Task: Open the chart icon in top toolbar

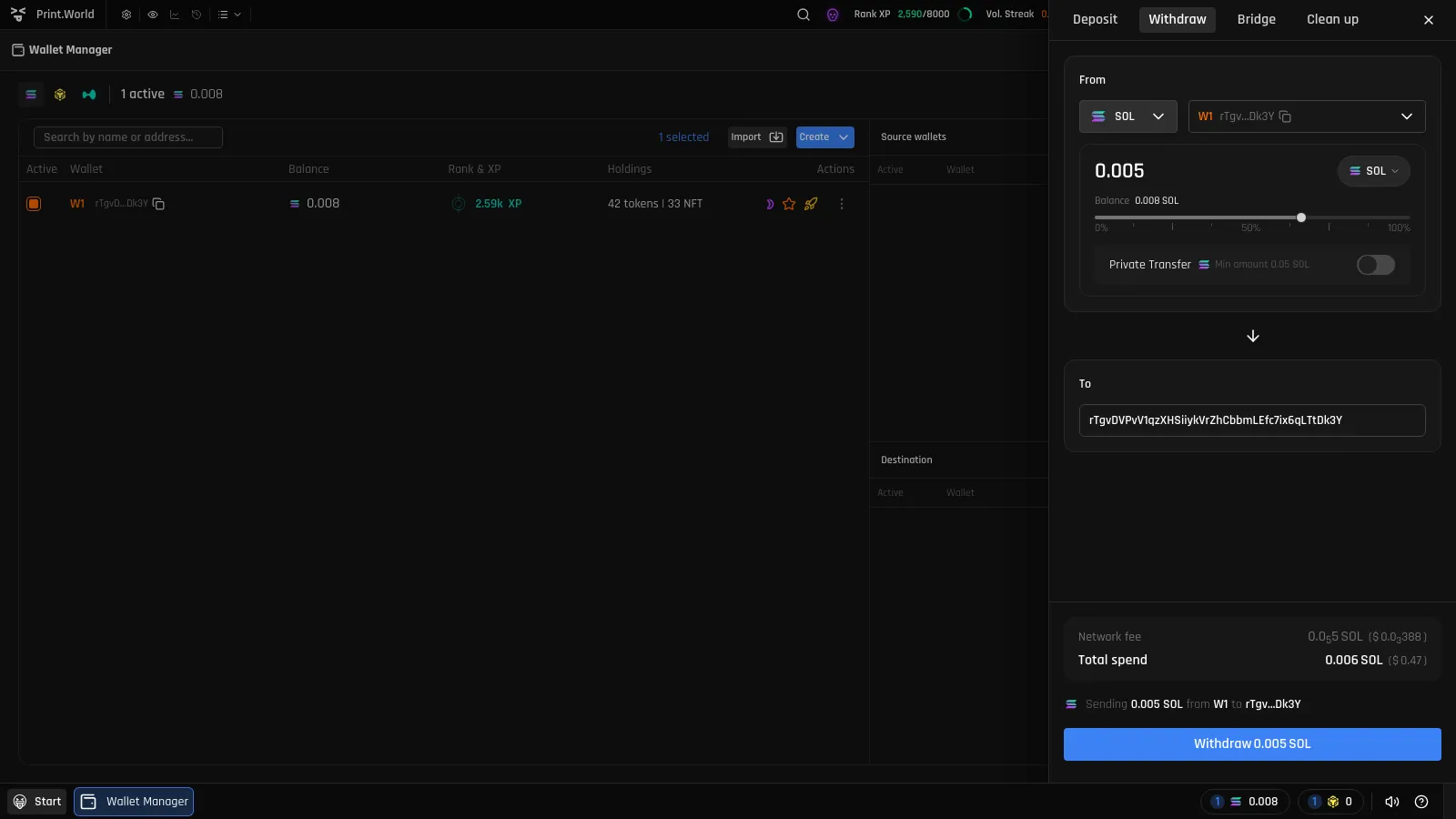Action: pyautogui.click(x=175, y=15)
